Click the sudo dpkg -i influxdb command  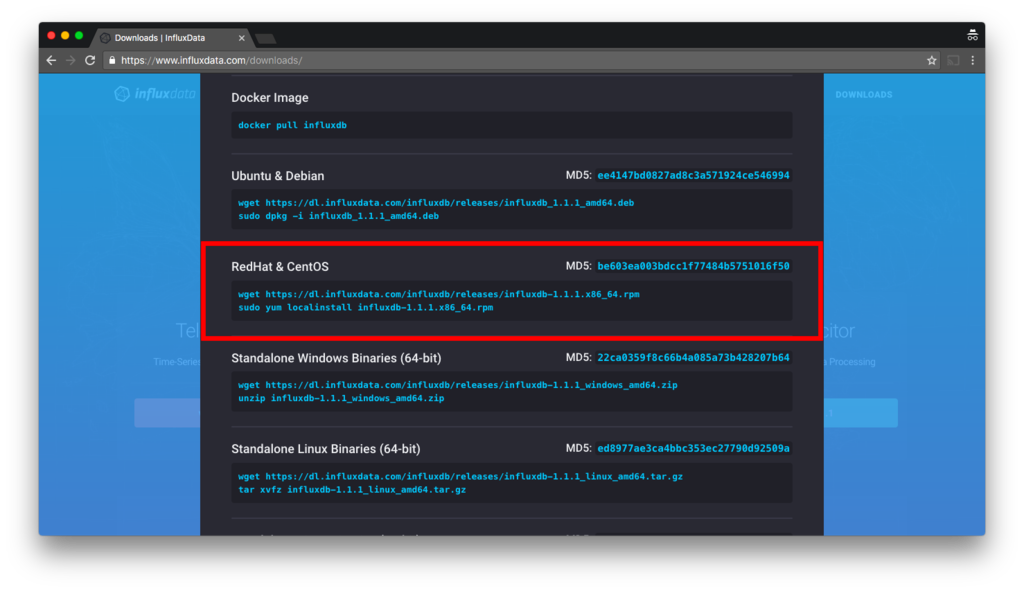338,216
